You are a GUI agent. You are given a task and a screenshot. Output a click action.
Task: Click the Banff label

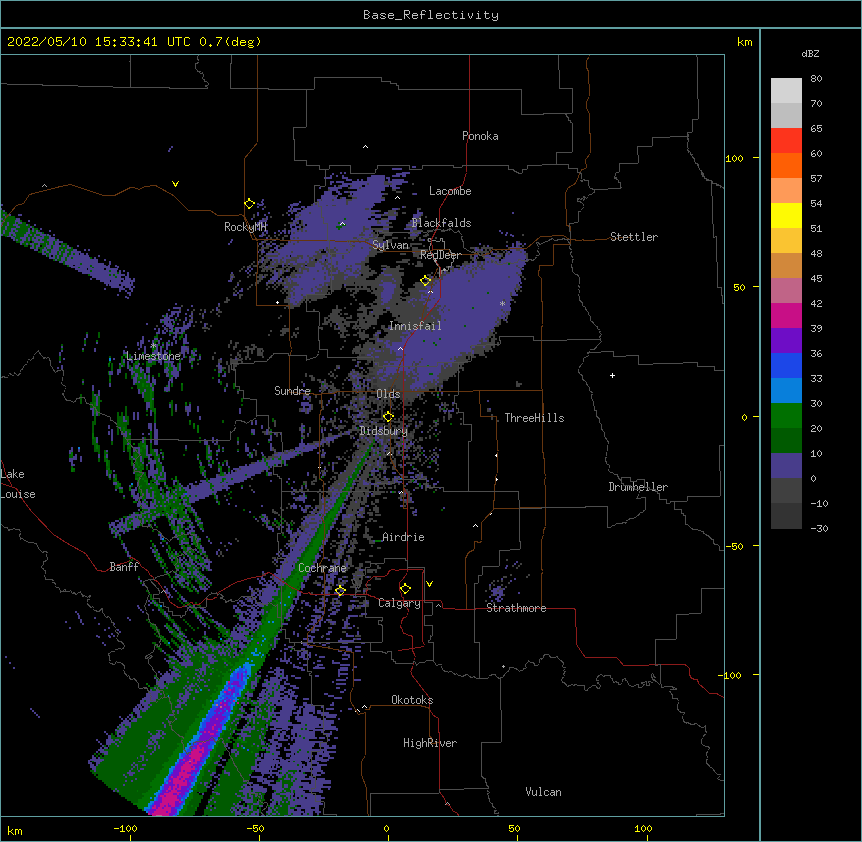pos(124,567)
